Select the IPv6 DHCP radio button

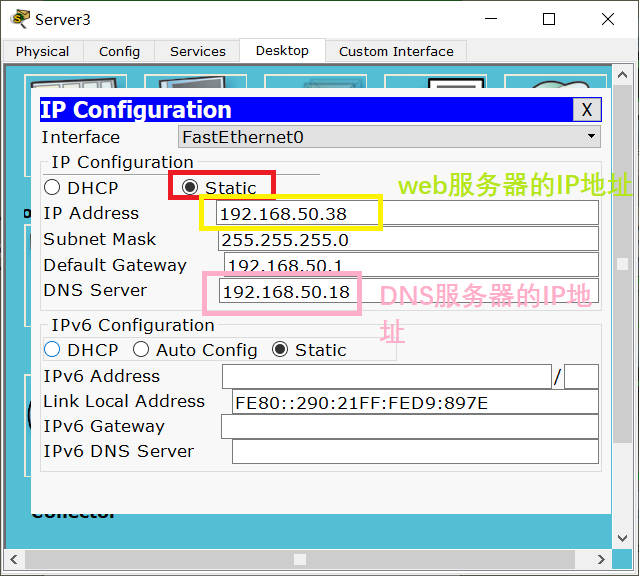pos(52,349)
